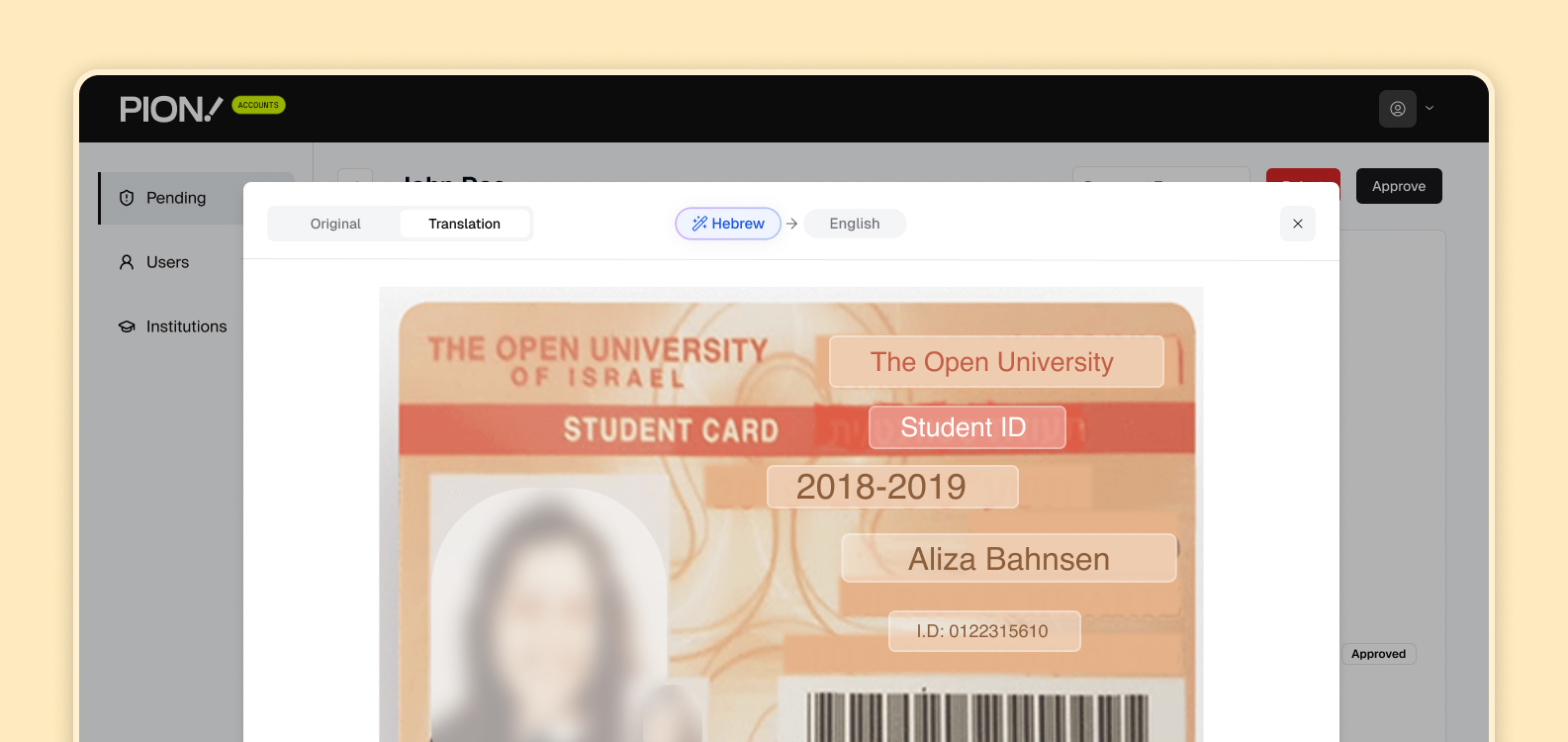
Task: Click the Approved status label
Action: pos(1378,654)
